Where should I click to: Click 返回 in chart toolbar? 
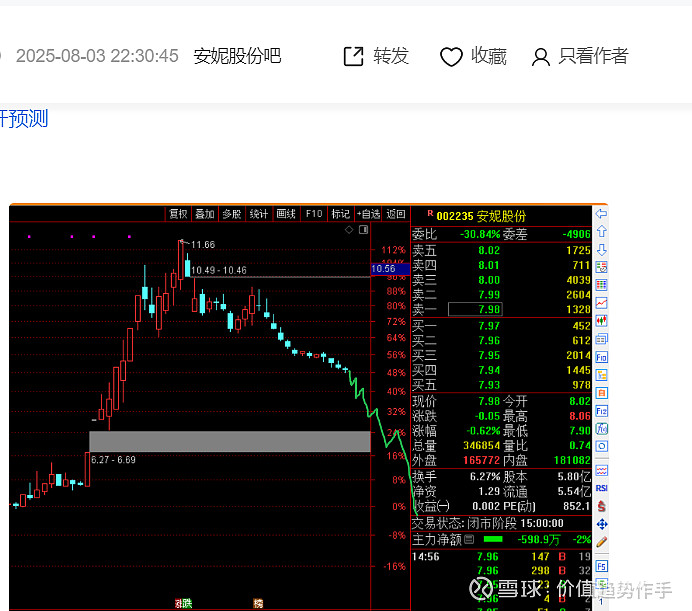[396, 214]
